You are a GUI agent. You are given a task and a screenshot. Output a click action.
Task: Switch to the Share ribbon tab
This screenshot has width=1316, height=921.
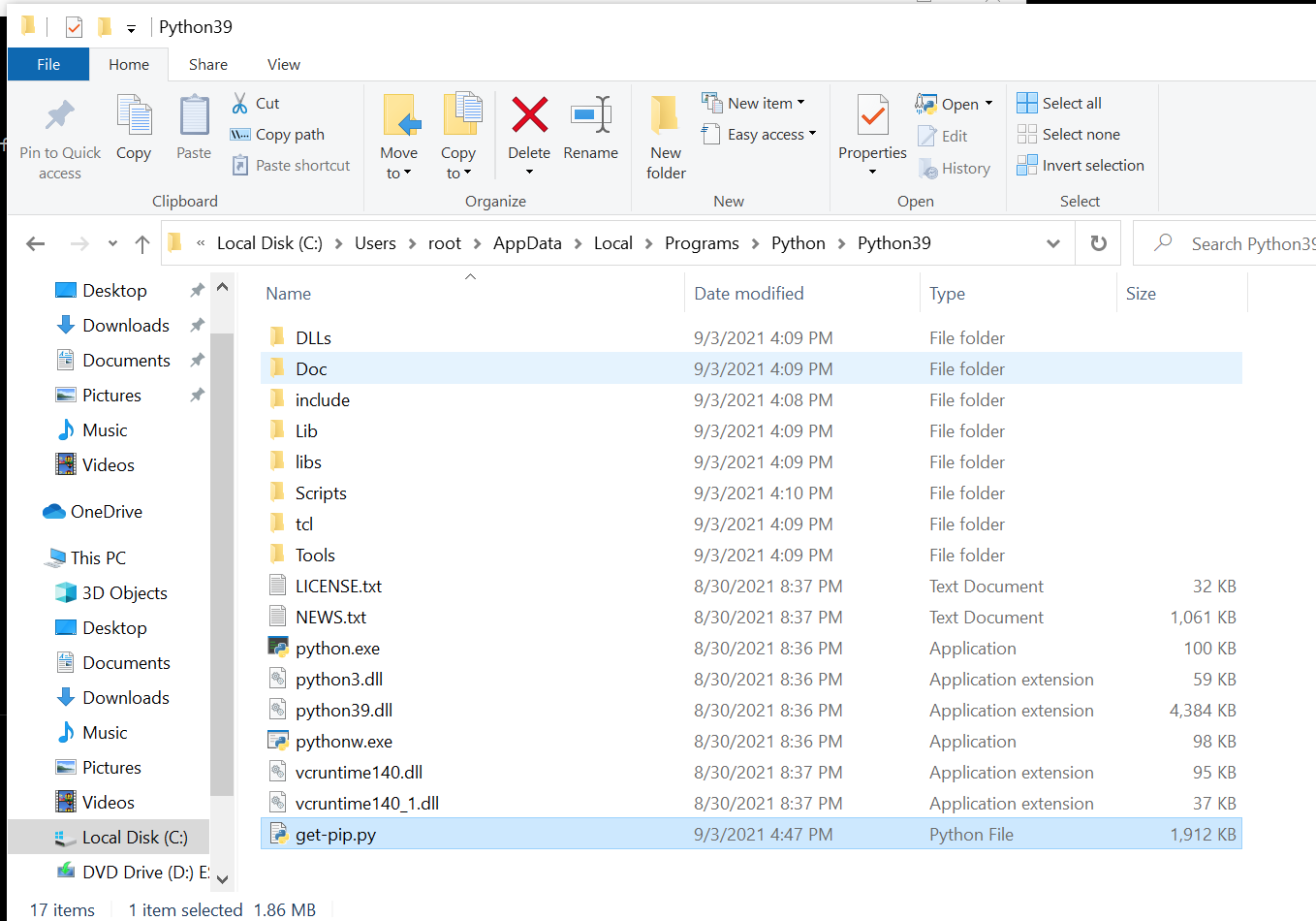coord(208,65)
